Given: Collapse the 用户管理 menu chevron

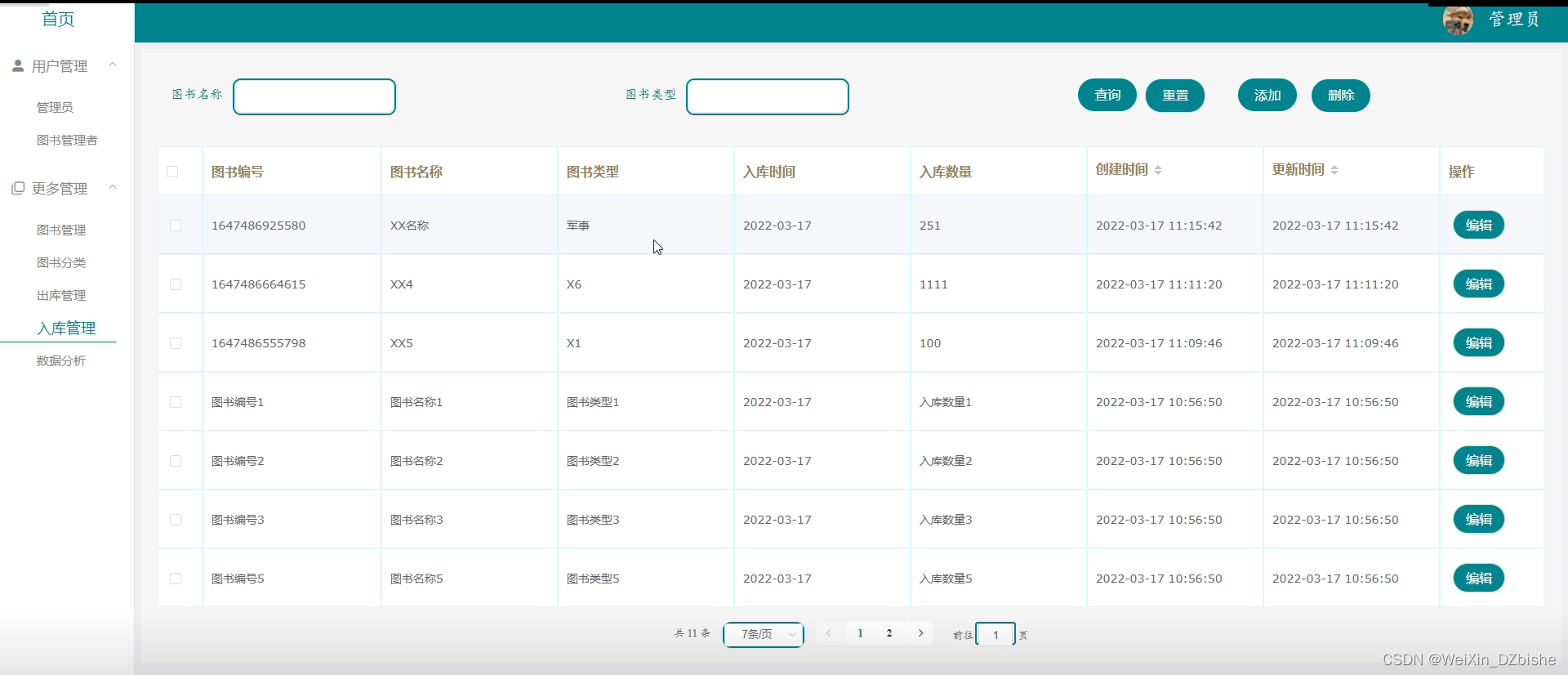Looking at the screenshot, I should click(113, 65).
